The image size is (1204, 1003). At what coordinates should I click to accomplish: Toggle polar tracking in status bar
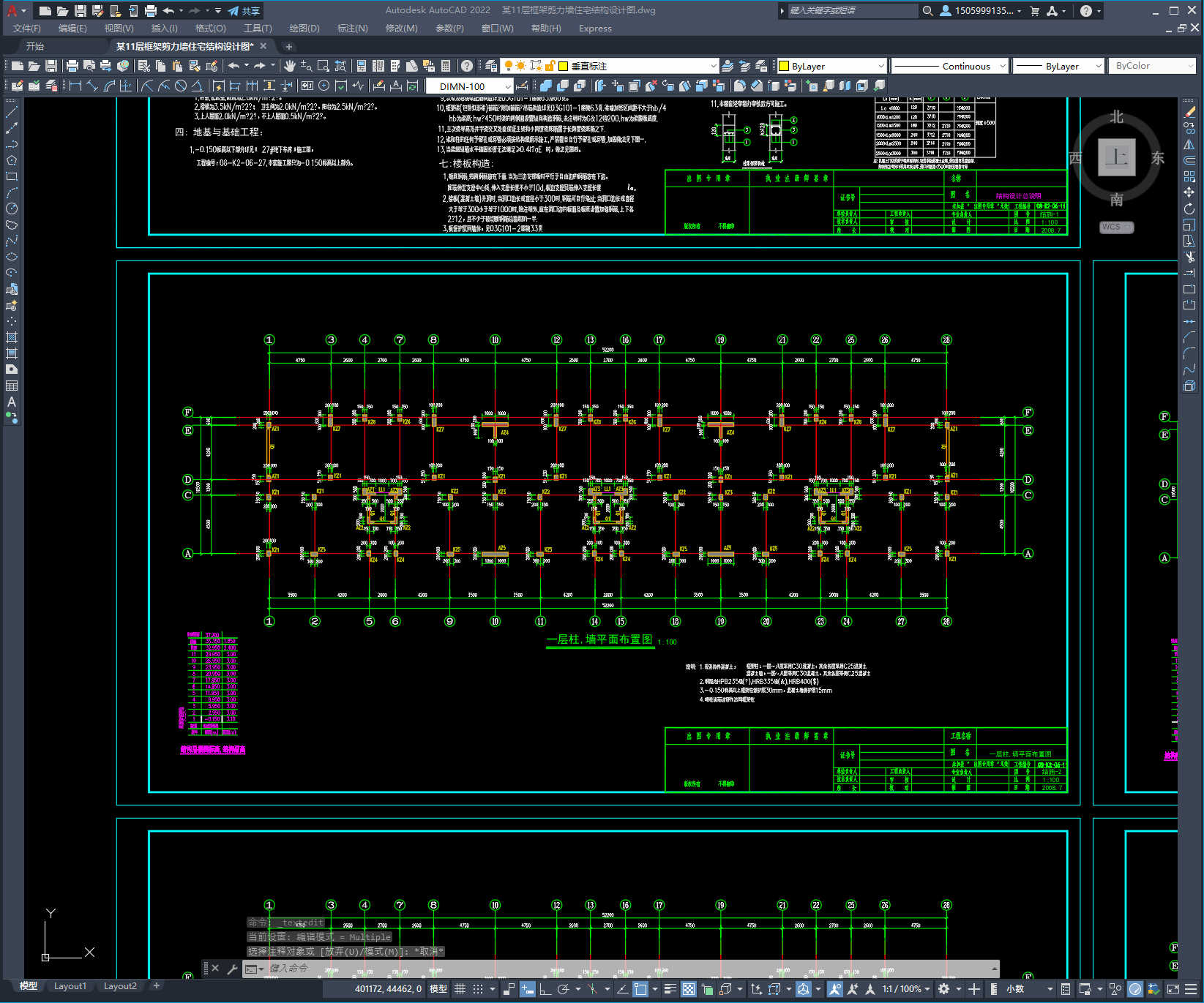click(x=563, y=989)
